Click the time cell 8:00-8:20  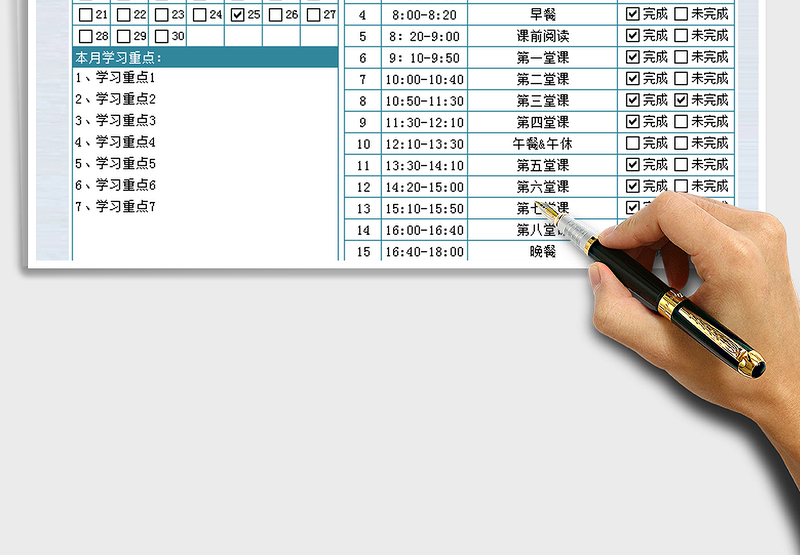pos(424,15)
